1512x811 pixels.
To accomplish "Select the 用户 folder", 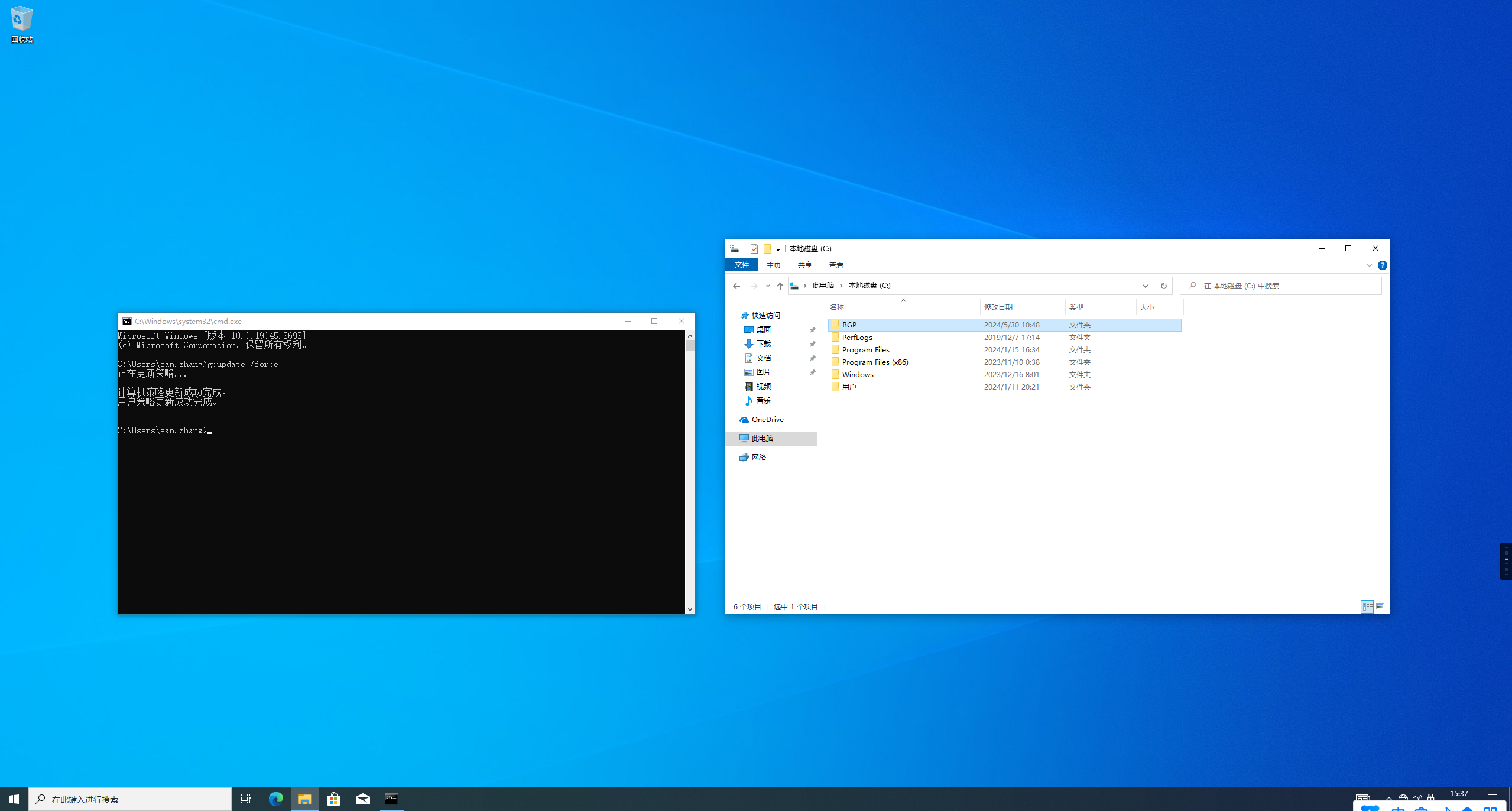I will click(x=1005, y=387).
